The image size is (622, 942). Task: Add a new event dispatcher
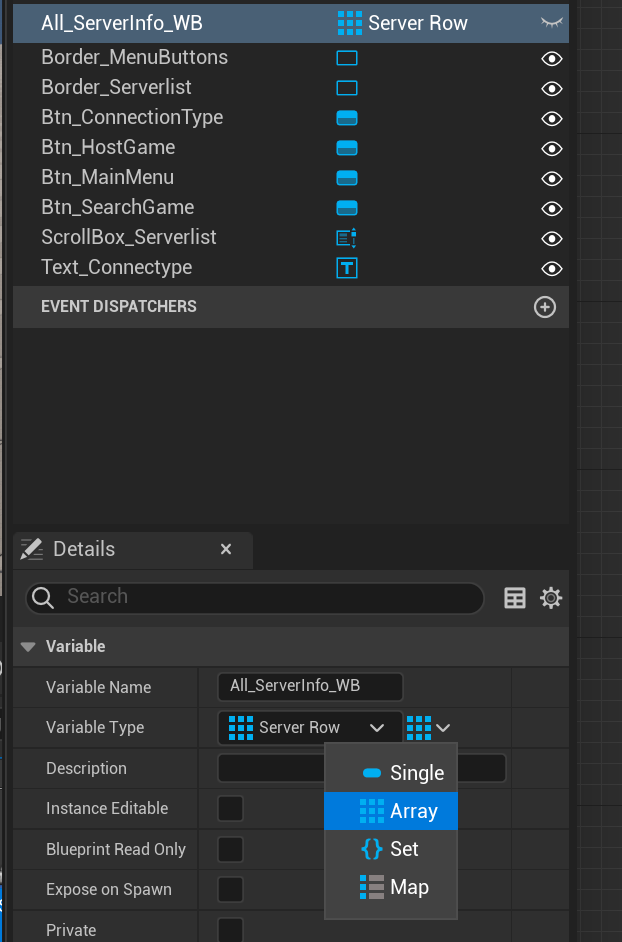545,307
